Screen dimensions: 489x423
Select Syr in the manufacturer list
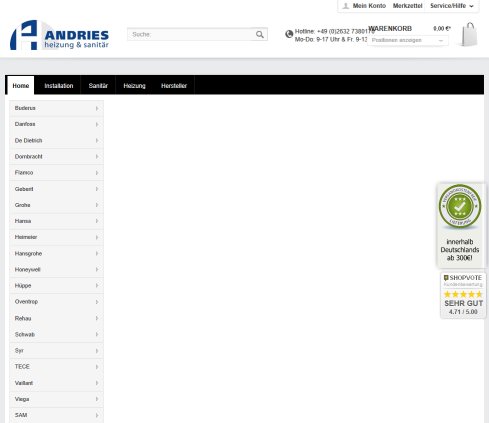pyautogui.click(x=56, y=351)
